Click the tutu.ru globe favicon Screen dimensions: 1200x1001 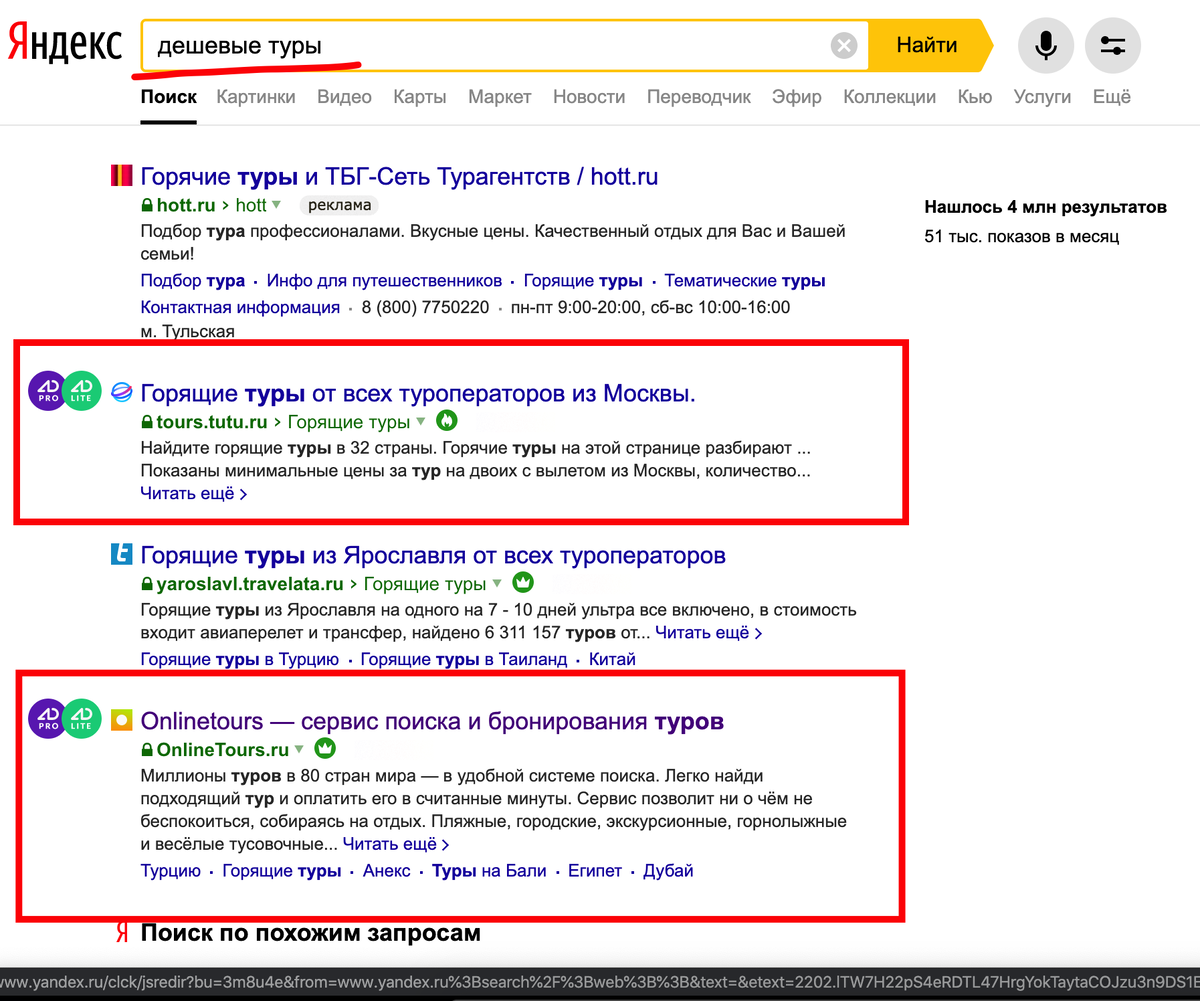(x=121, y=392)
